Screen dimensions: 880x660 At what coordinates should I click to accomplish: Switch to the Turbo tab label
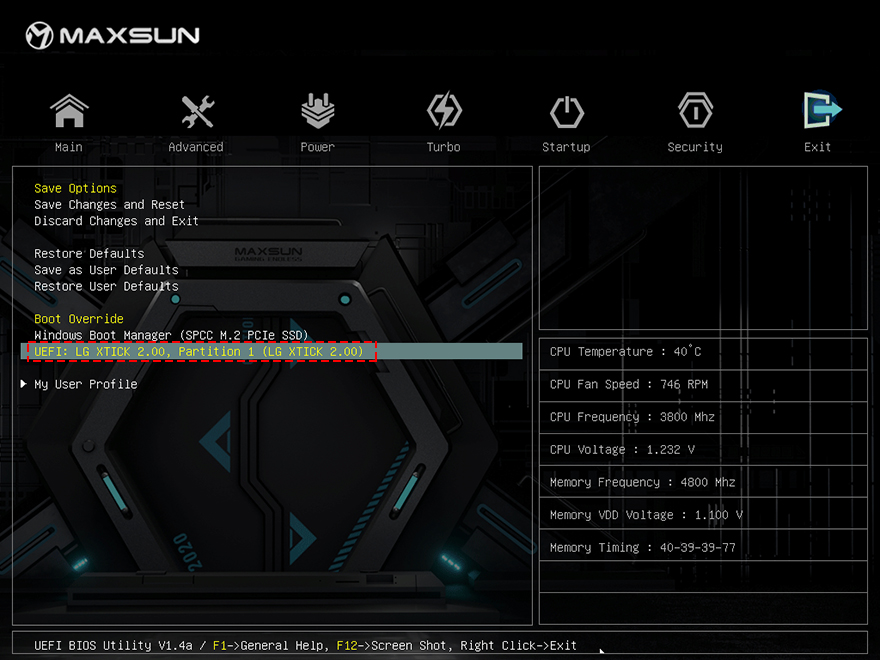(x=443, y=147)
